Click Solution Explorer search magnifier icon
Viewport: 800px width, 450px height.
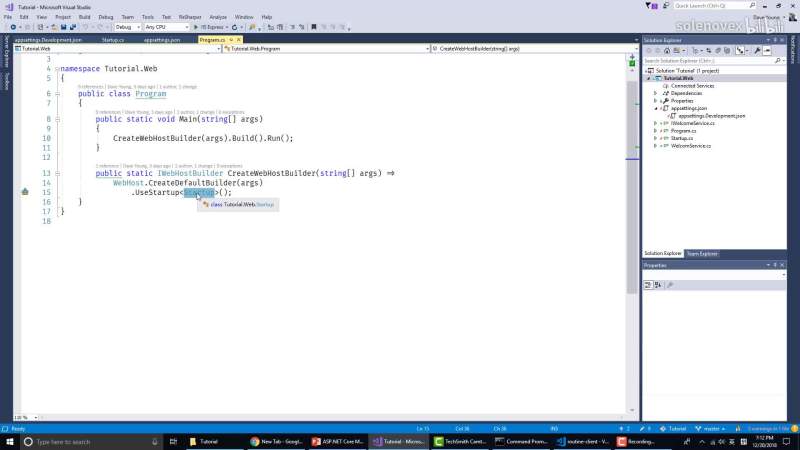coord(778,61)
